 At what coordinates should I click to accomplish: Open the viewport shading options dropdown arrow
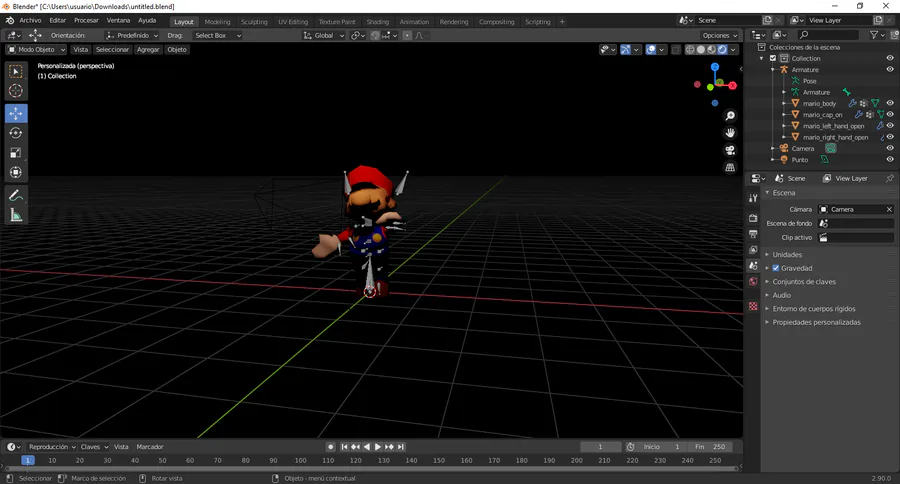[x=734, y=50]
